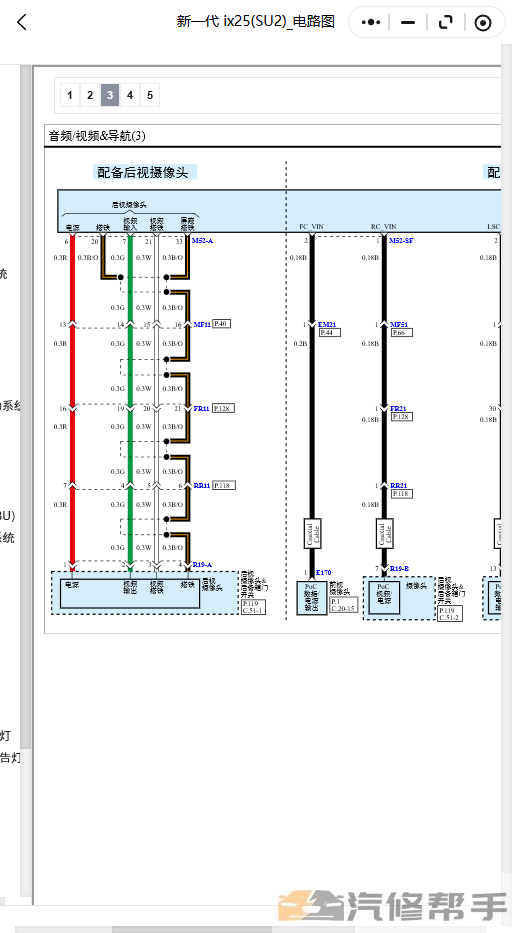Follow the P.40 page reference box
Image resolution: width=512 pixels, height=933 pixels.
221,324
